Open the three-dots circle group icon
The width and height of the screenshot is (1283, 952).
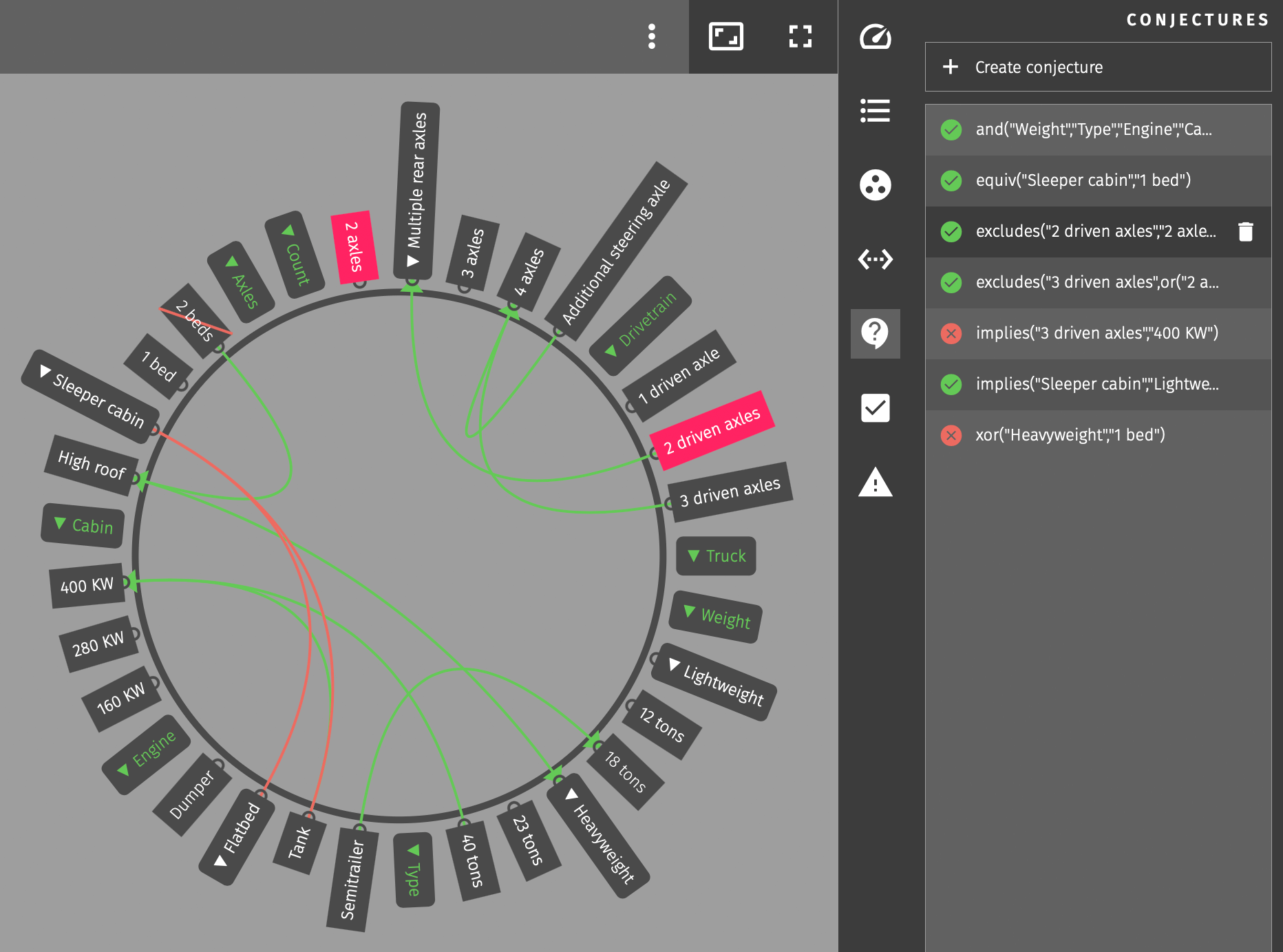tap(875, 185)
